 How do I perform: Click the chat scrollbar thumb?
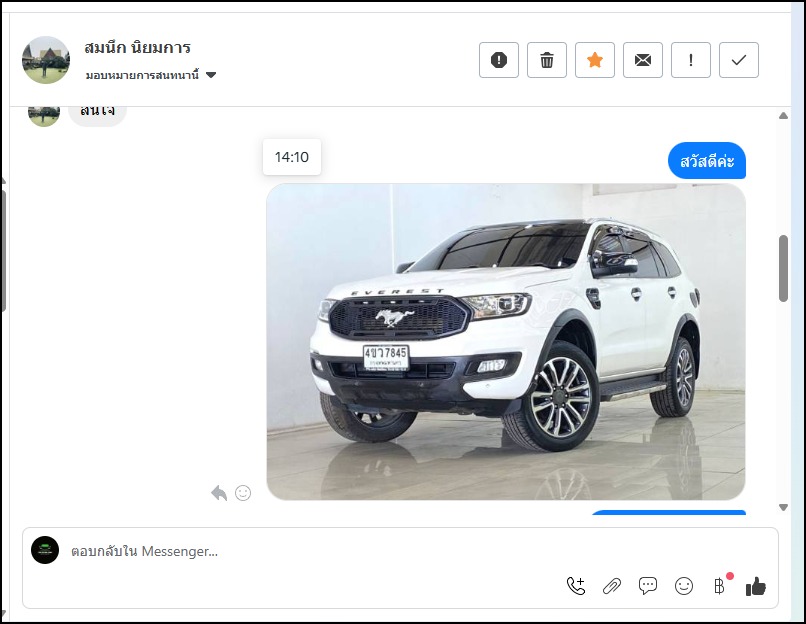click(783, 268)
